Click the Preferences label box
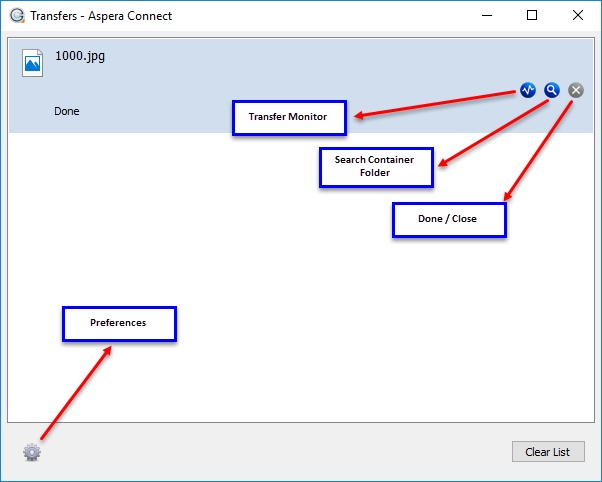This screenshot has height=482, width=602. click(118, 323)
